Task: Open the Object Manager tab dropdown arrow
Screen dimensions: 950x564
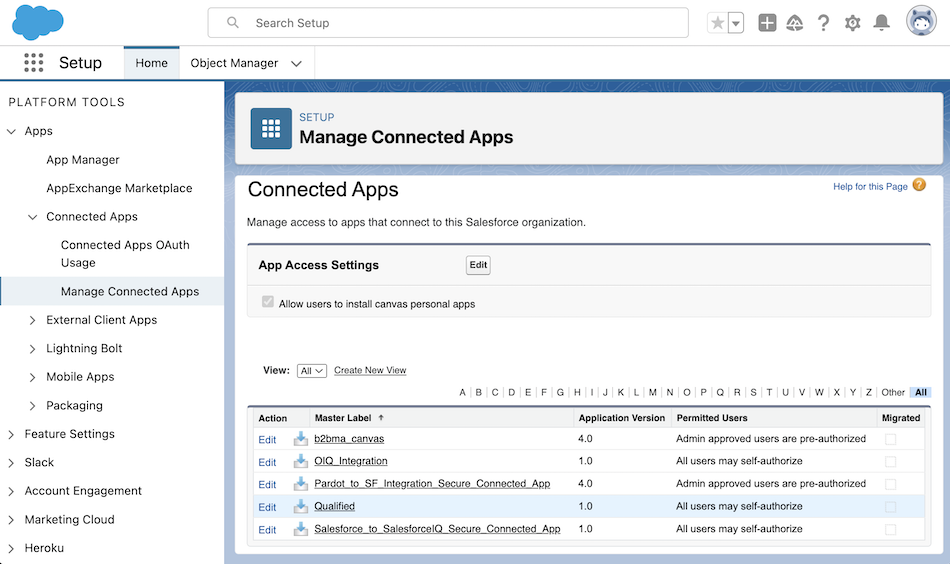Action: [x=296, y=64]
